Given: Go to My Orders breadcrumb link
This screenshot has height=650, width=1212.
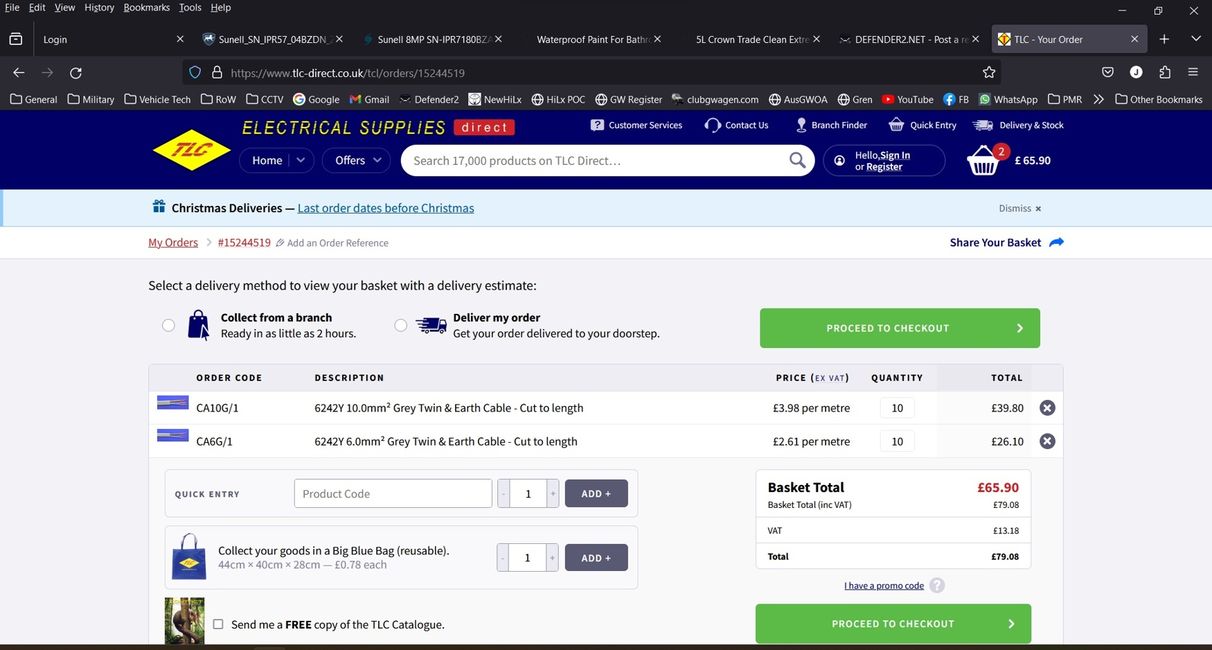Looking at the screenshot, I should point(173,242).
